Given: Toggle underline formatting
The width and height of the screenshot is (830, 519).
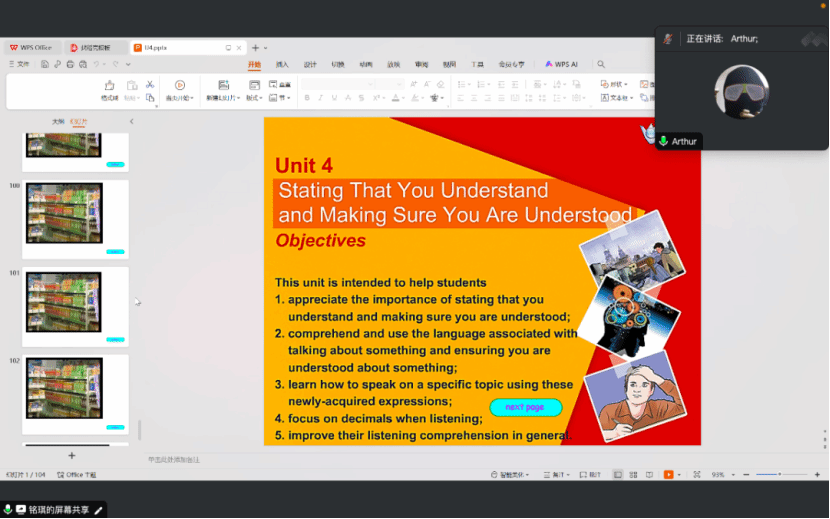Looking at the screenshot, I should pos(334,98).
